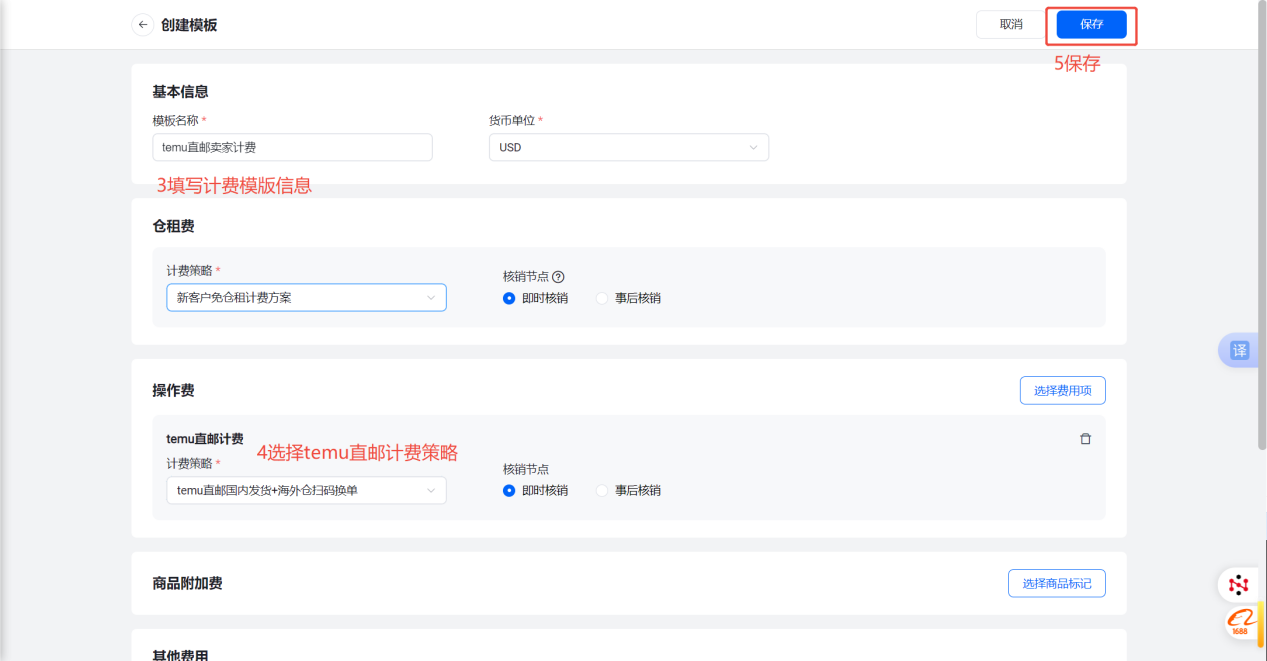Screen dimensions: 1267x661
Task: Go back using the arrow beside 创建模板
Action: [143, 24]
